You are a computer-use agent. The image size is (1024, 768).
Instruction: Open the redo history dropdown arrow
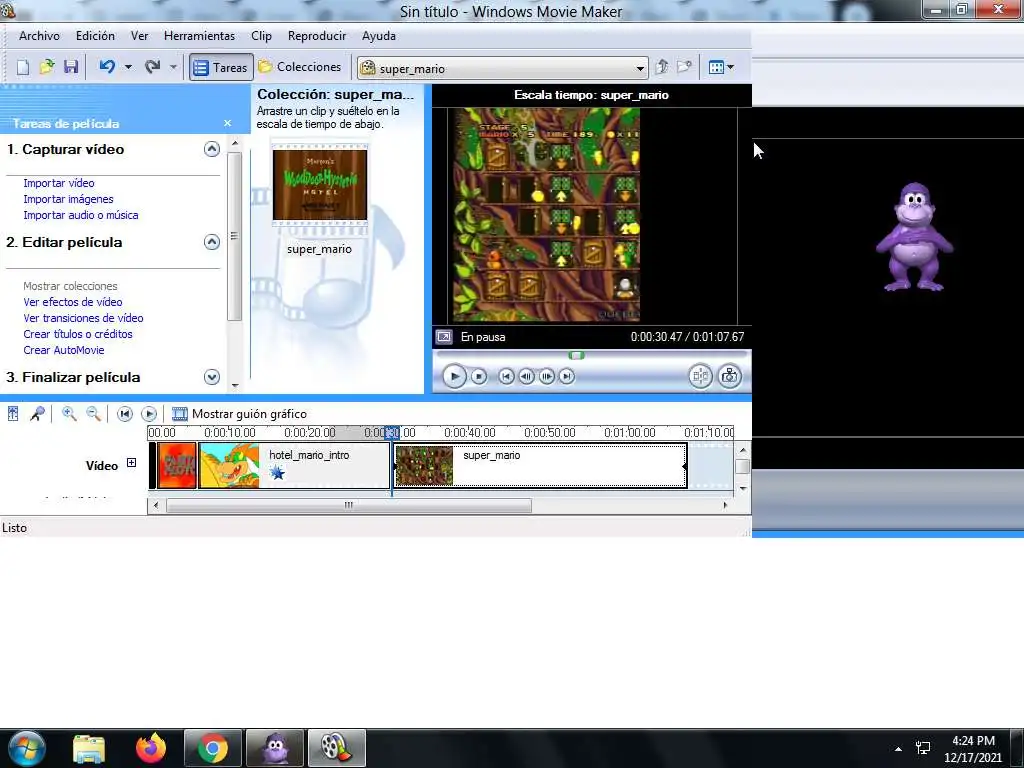point(173,67)
